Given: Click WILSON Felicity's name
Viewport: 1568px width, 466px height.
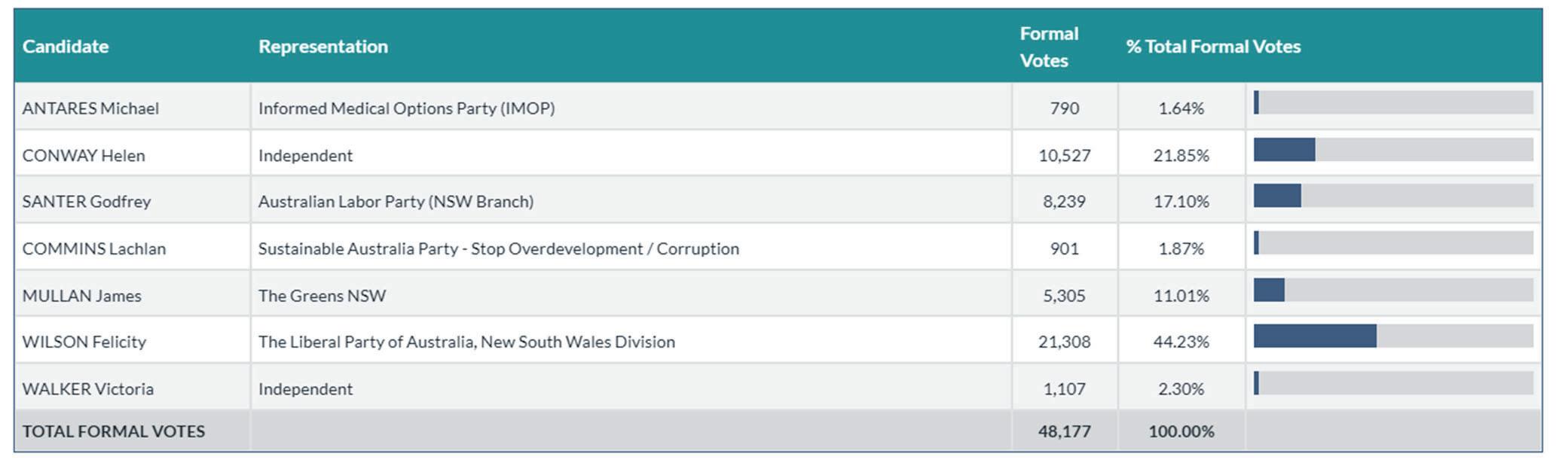Looking at the screenshot, I should 84,342.
